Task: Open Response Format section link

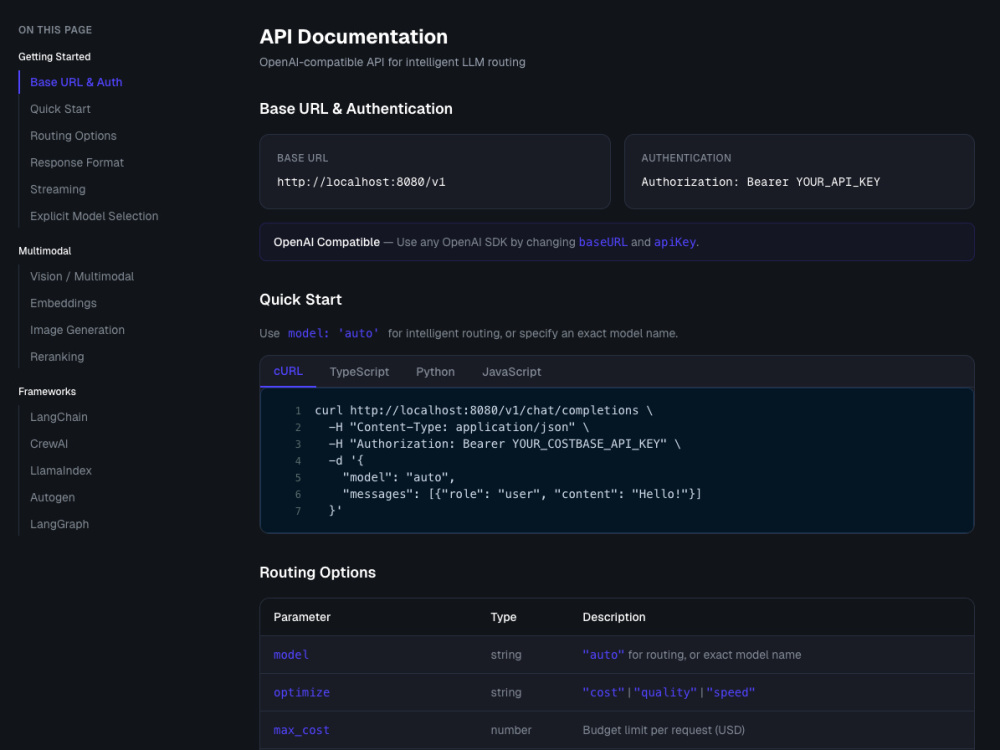Action: (77, 163)
